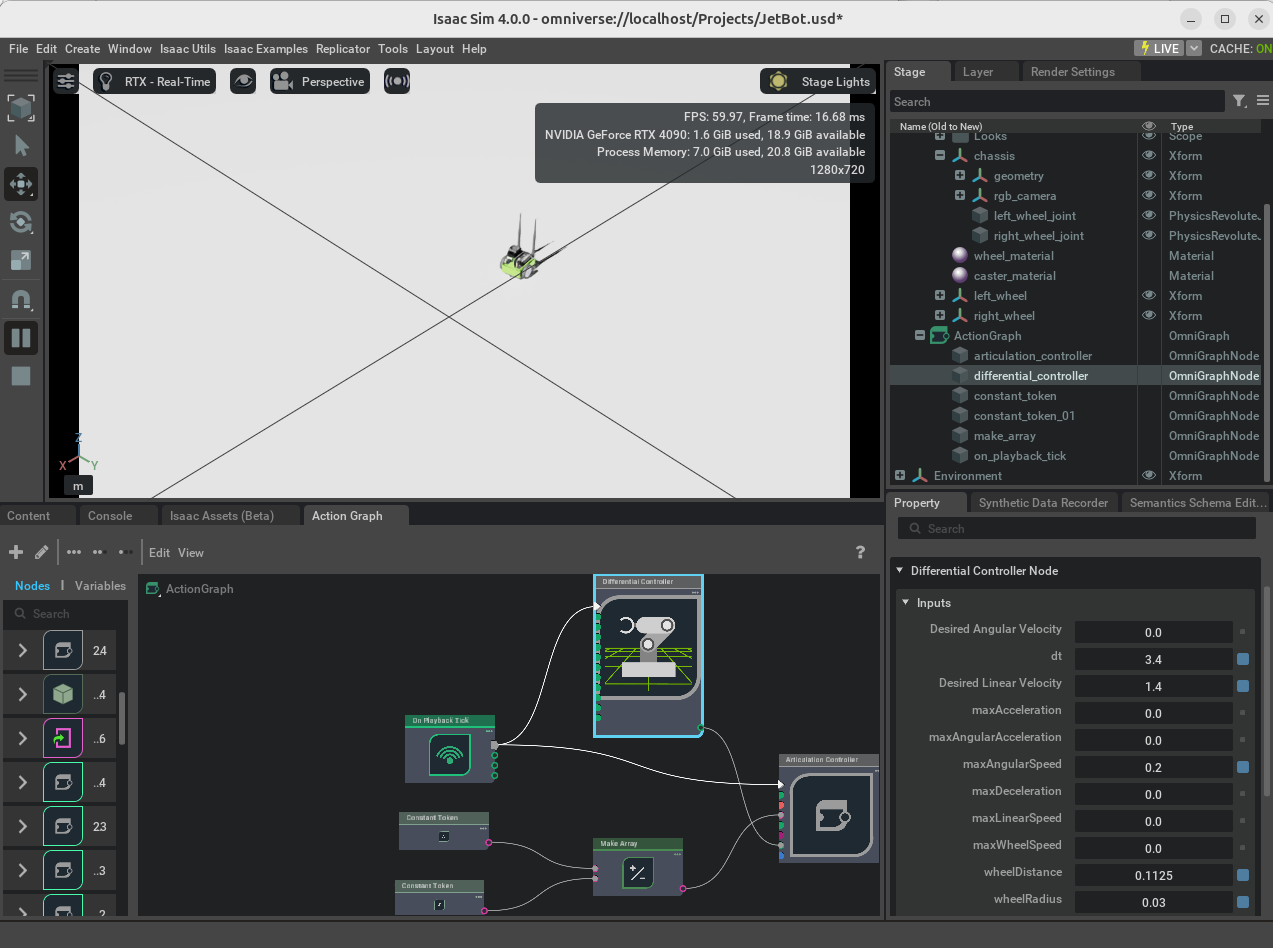Add a new graph with plus icon
The image size is (1273, 948).
[16, 552]
